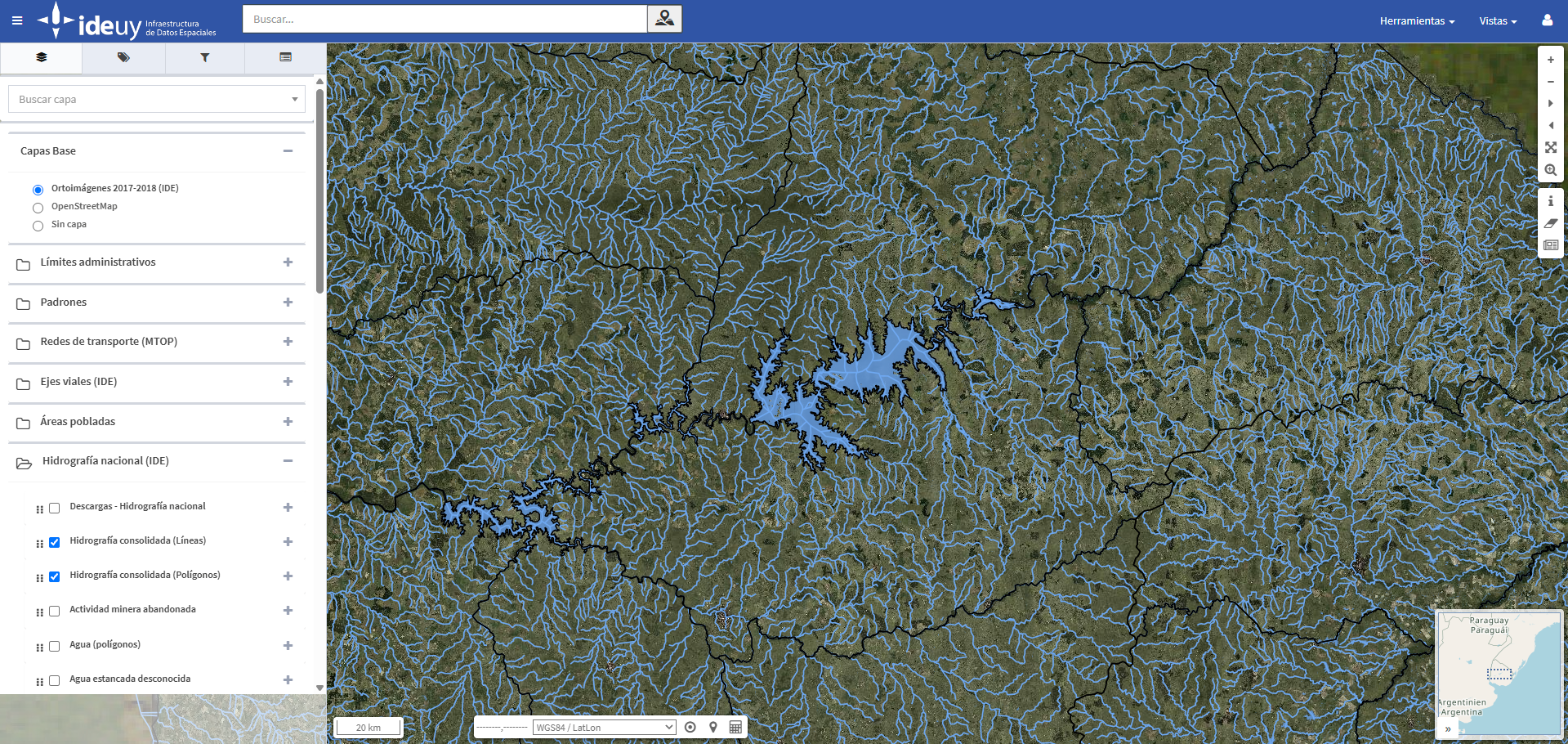Click the Buscar search input field
1568x744 pixels.
click(445, 19)
